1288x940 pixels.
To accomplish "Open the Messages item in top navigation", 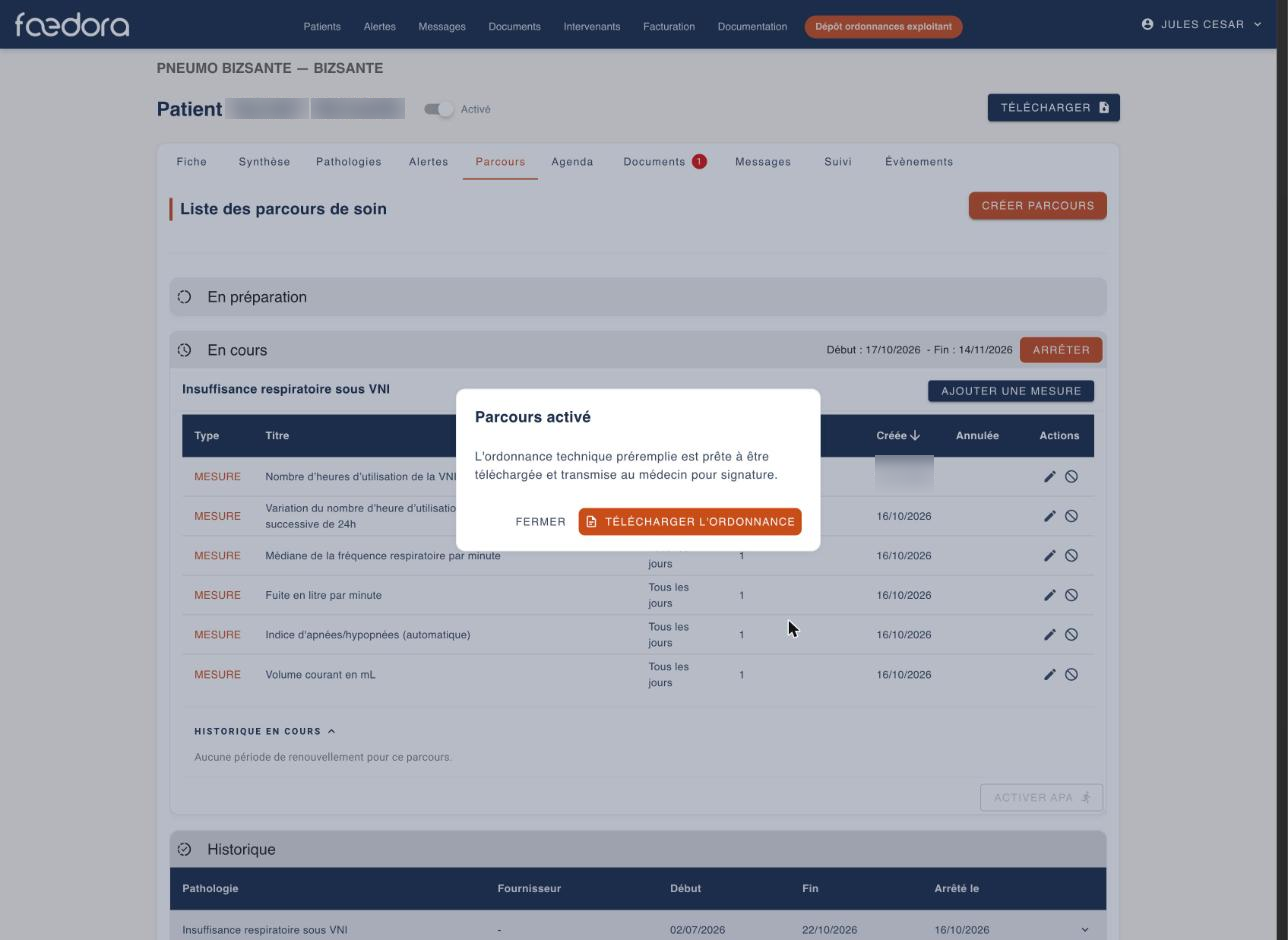I will coord(442,26).
